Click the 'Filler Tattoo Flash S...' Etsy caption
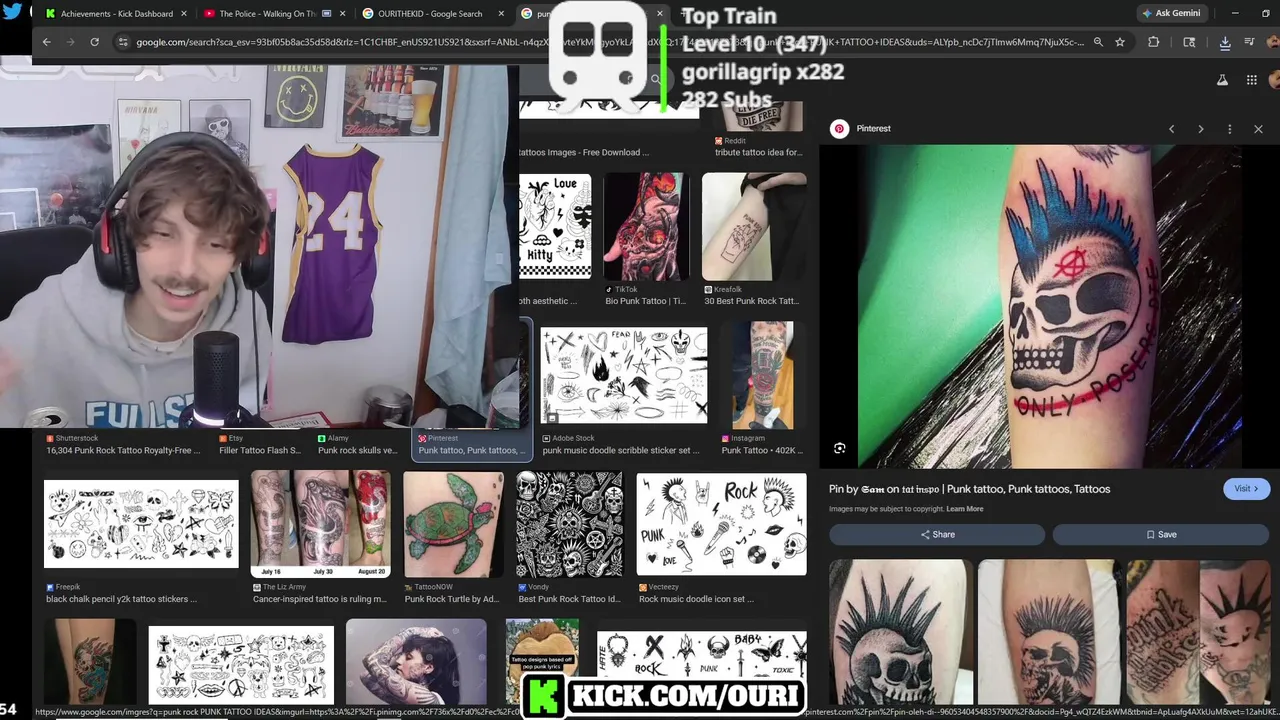This screenshot has height=720, width=1280. (x=260, y=451)
